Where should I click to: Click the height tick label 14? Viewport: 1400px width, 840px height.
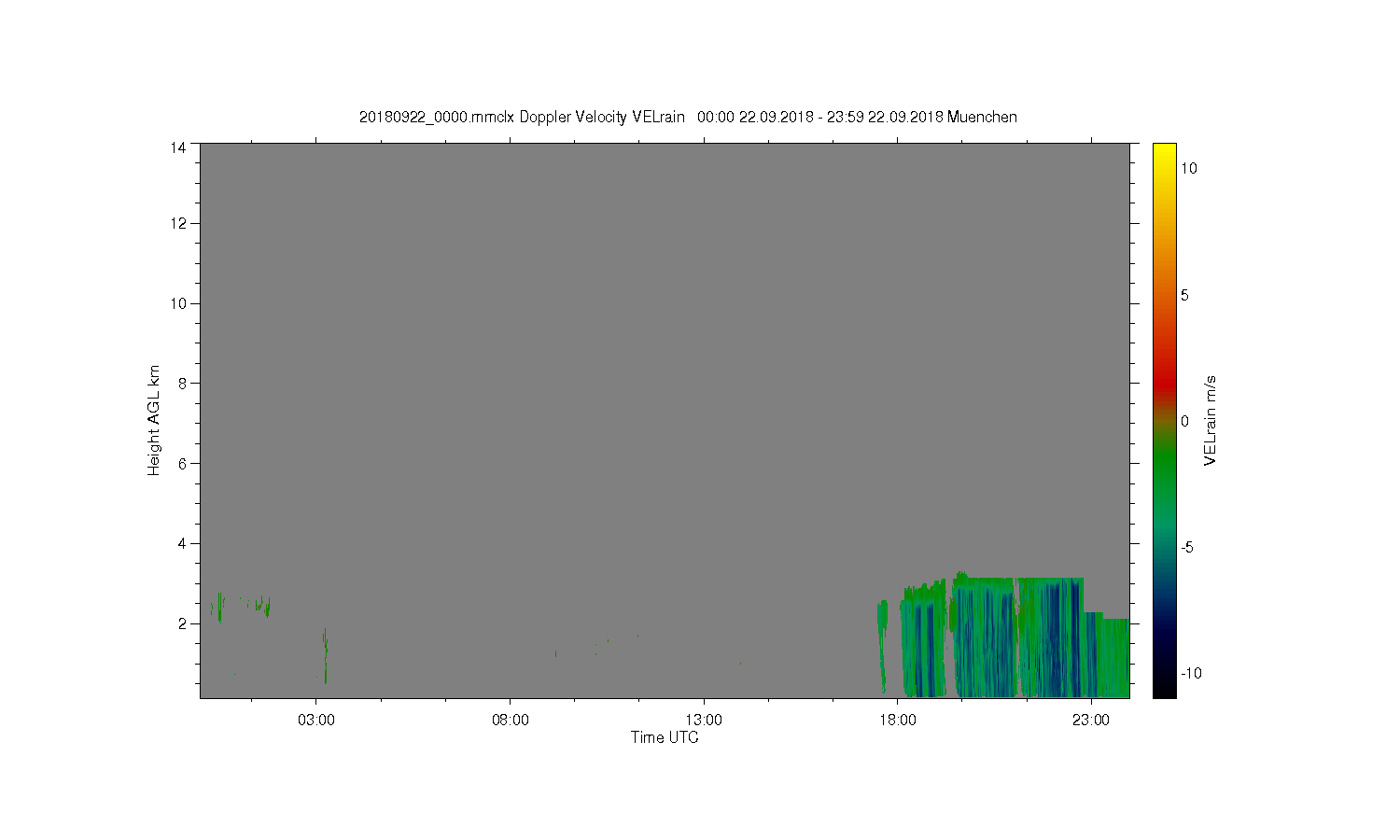pos(178,147)
